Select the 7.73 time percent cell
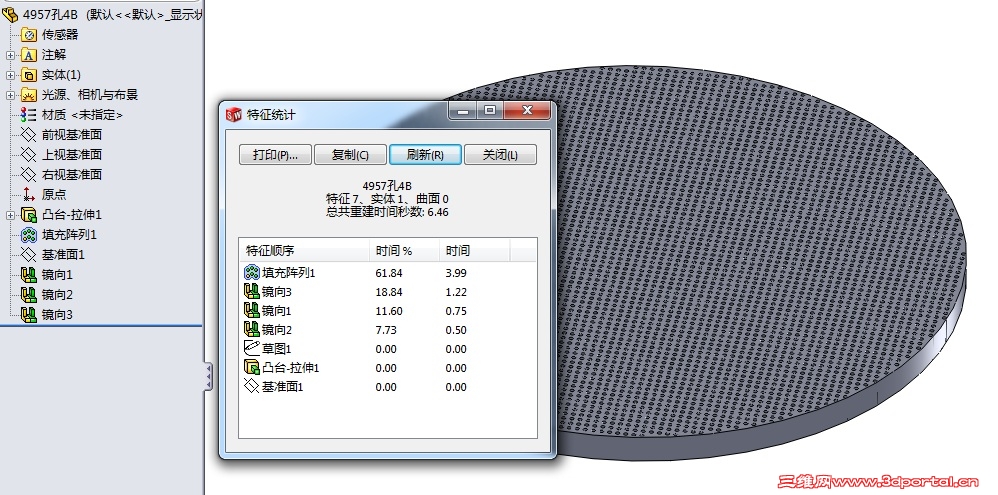This screenshot has width=998, height=495. click(x=386, y=330)
